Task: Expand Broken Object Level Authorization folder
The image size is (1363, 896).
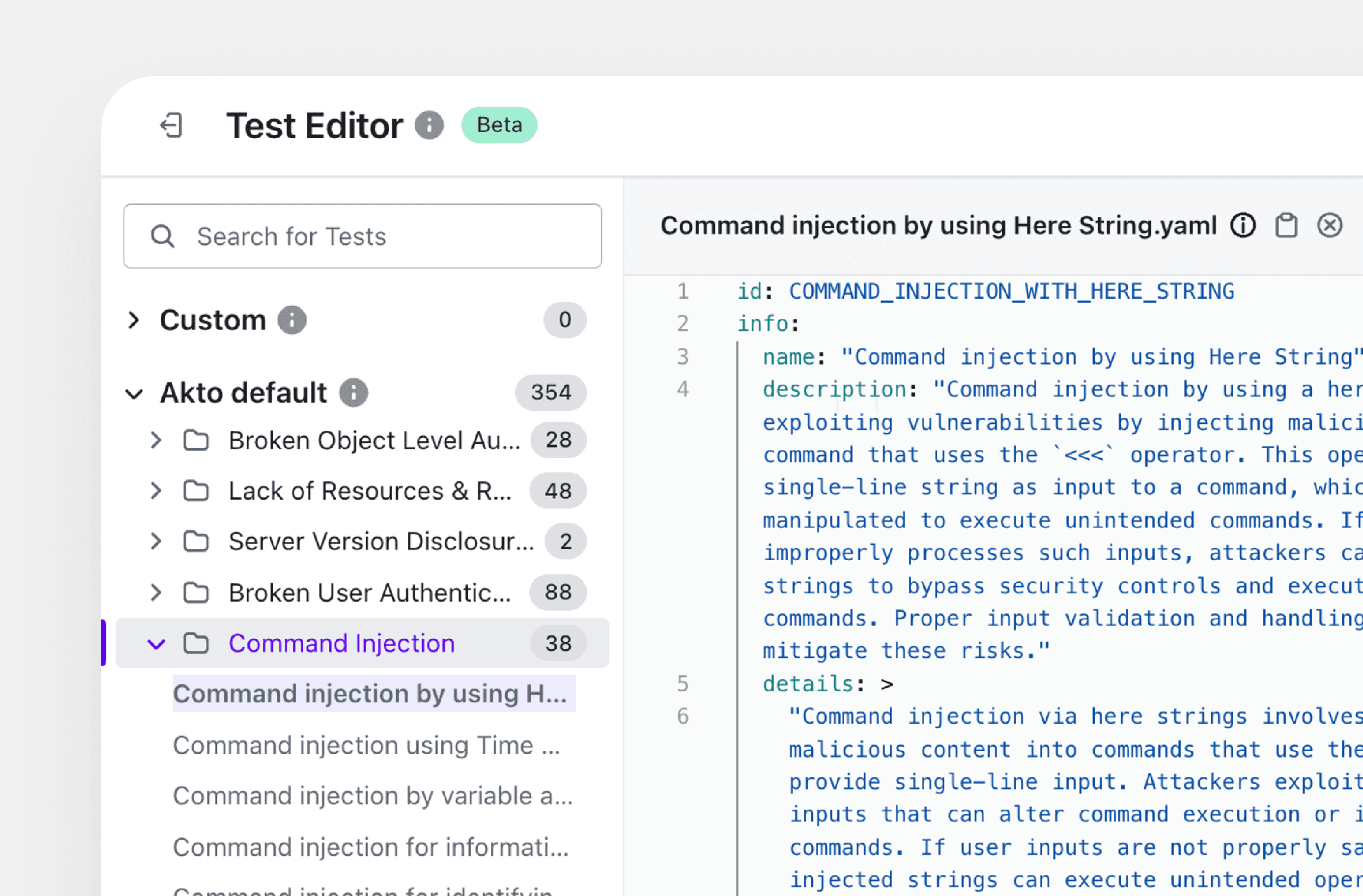Action: click(156, 440)
